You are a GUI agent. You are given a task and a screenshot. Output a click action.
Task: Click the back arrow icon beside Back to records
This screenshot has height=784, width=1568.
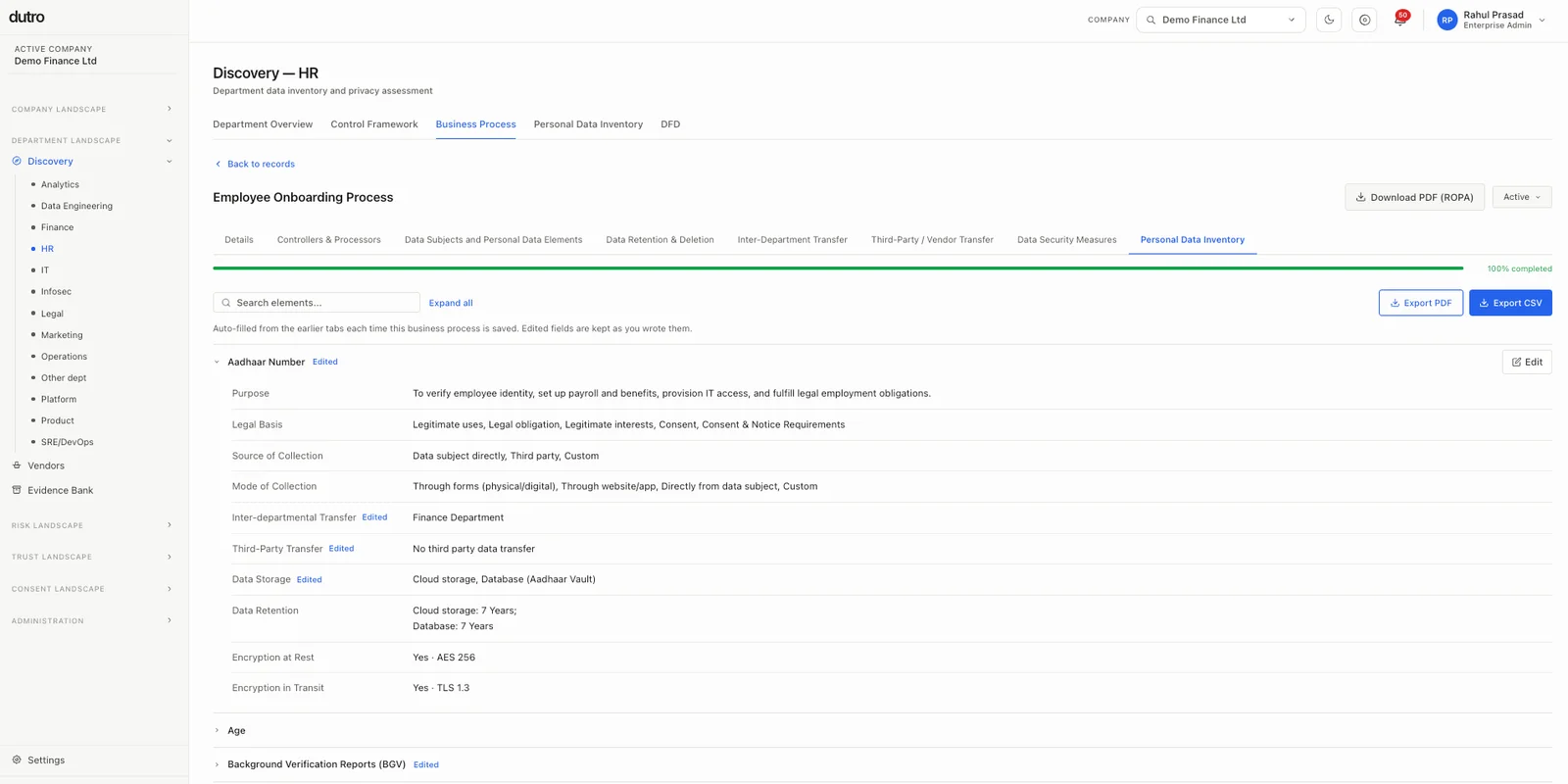pyautogui.click(x=218, y=164)
